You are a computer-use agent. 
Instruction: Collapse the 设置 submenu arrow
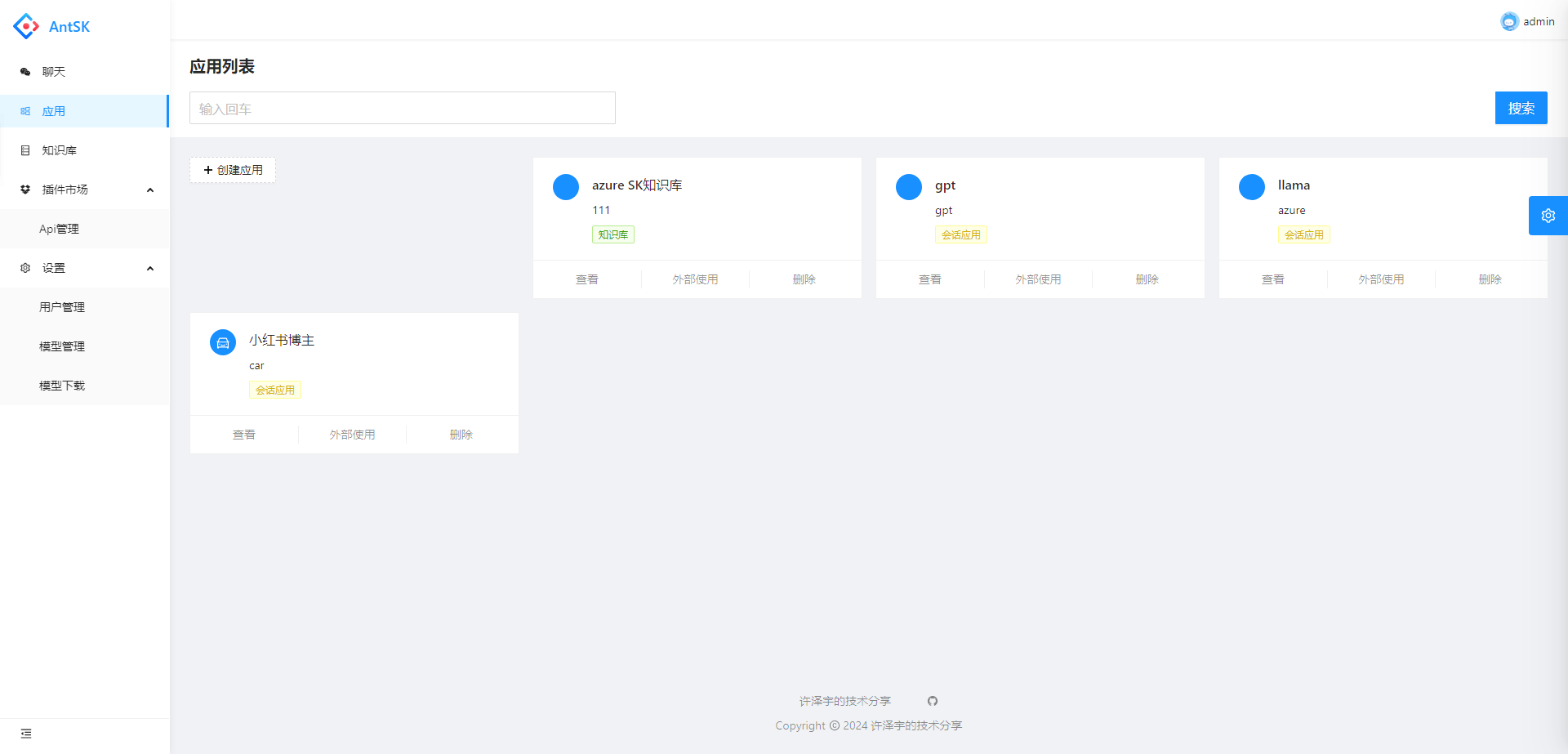[x=150, y=269]
